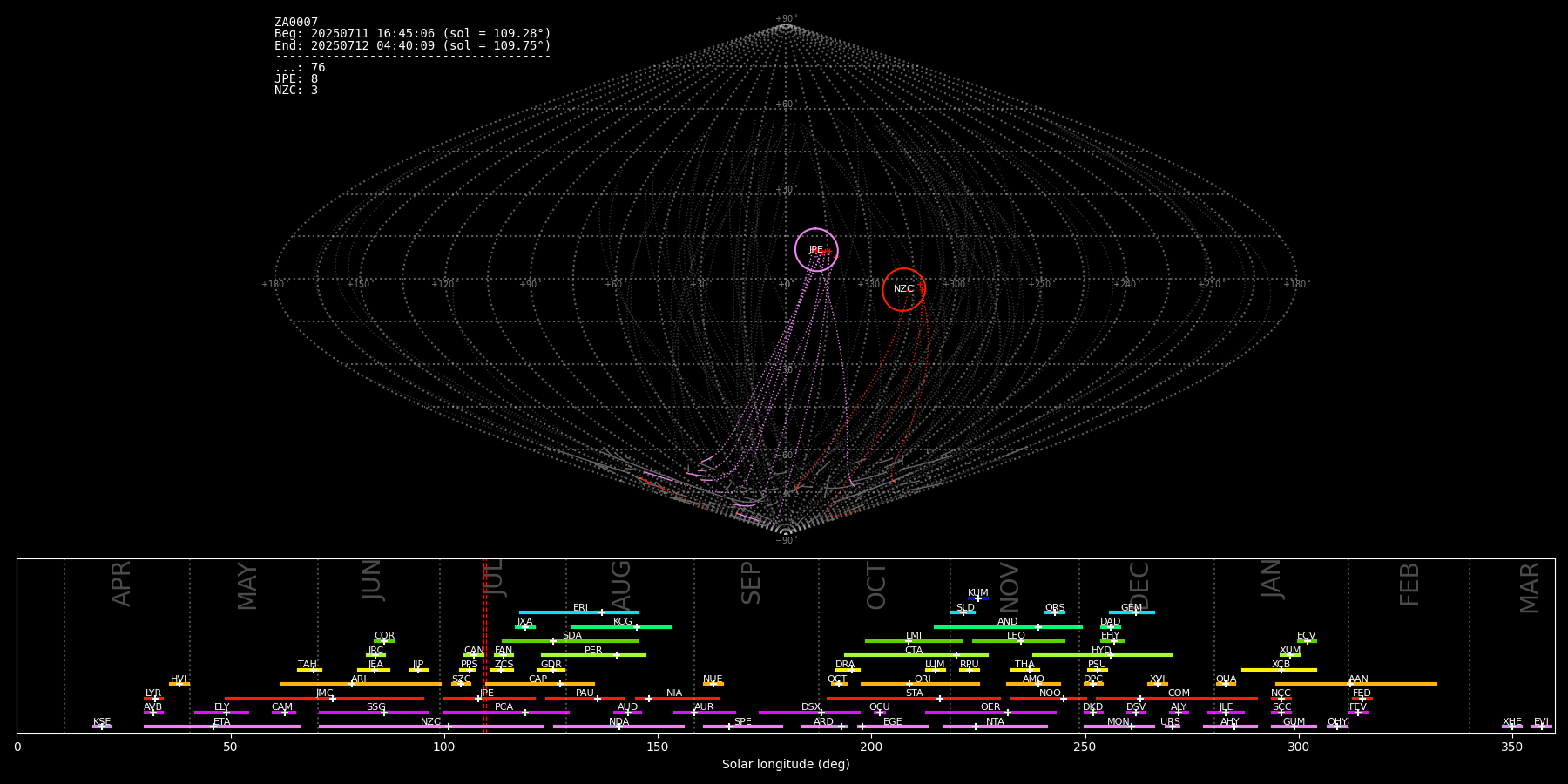The image size is (1568, 784).
Task: Click the 150 tick on solar longitude axis
Action: 658,747
